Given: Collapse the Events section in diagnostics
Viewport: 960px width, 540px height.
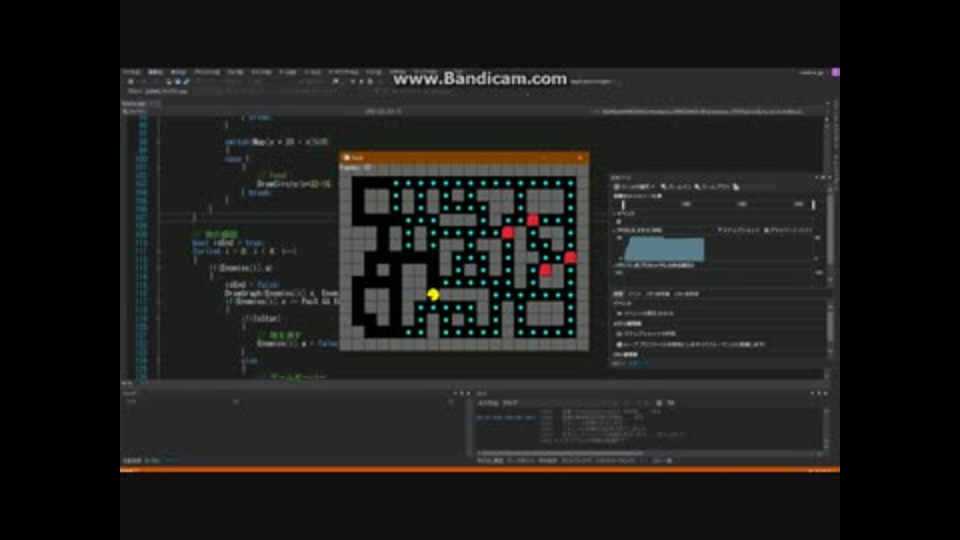Looking at the screenshot, I should 615,213.
